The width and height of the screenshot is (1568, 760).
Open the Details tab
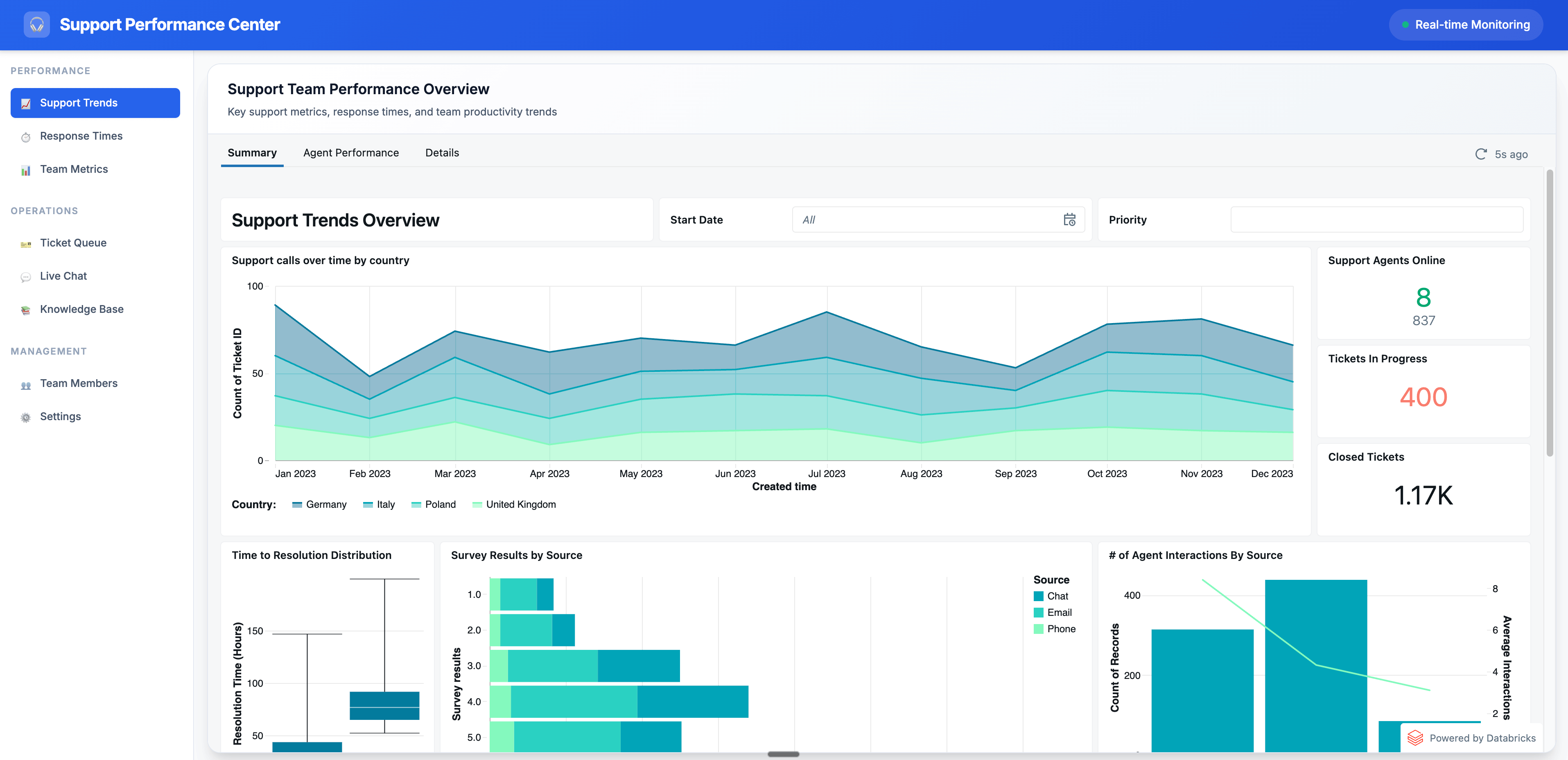[442, 153]
